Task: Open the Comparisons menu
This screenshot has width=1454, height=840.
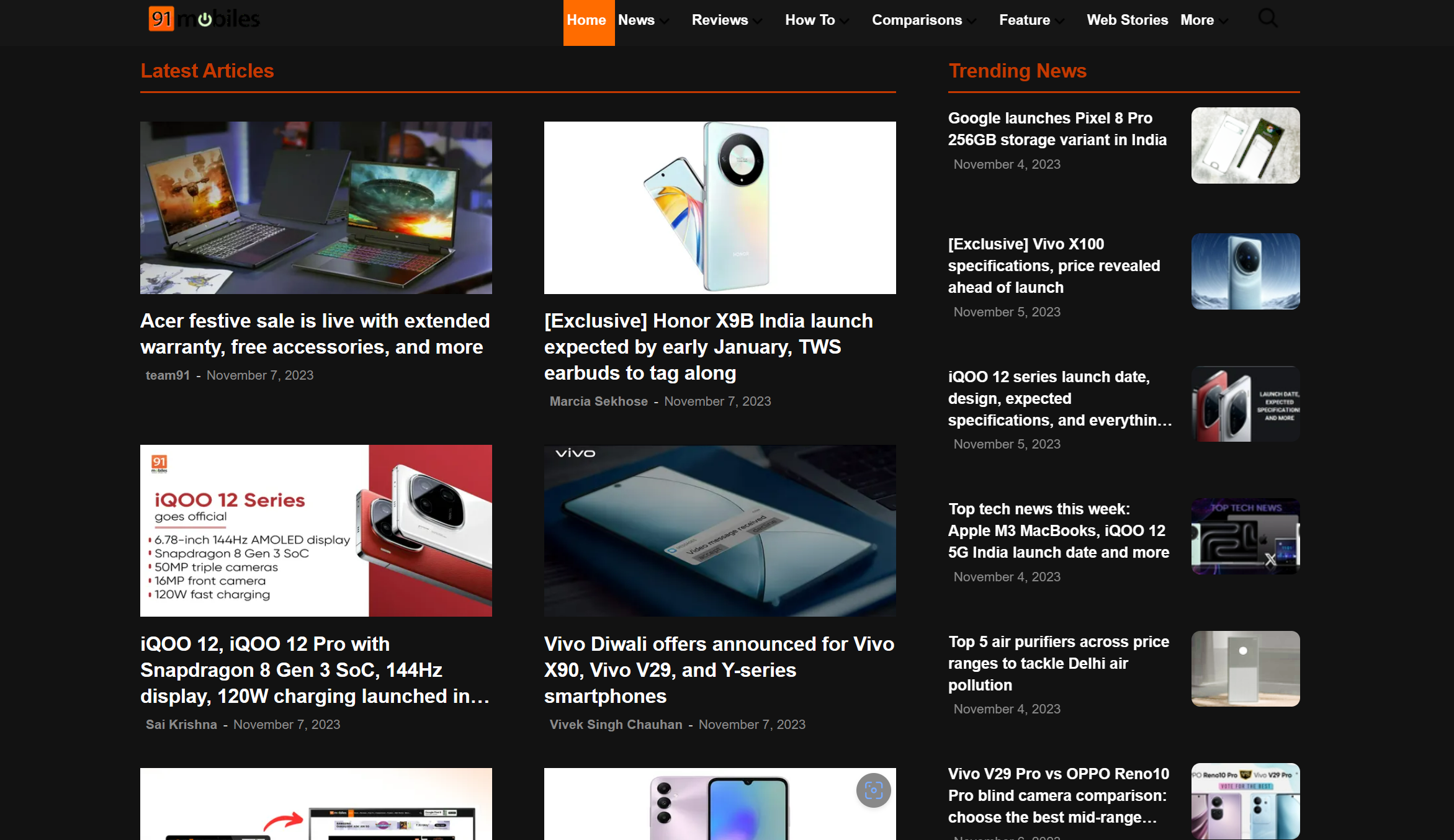Action: [917, 20]
